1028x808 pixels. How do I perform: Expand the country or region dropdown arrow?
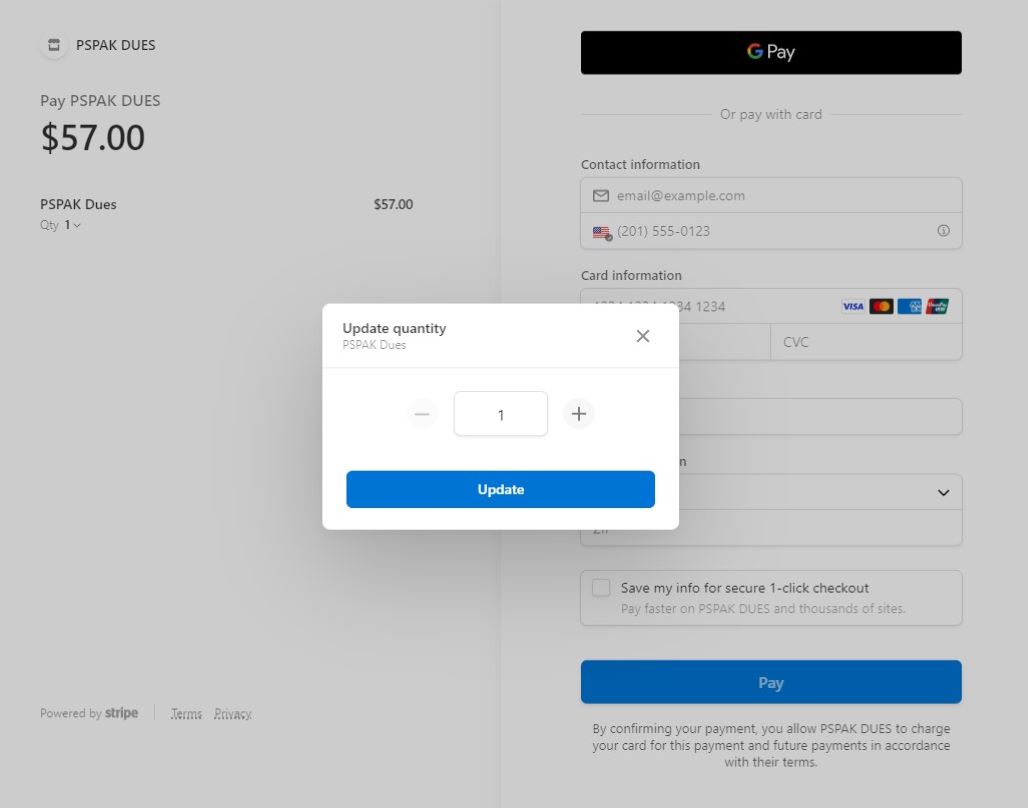(x=943, y=493)
